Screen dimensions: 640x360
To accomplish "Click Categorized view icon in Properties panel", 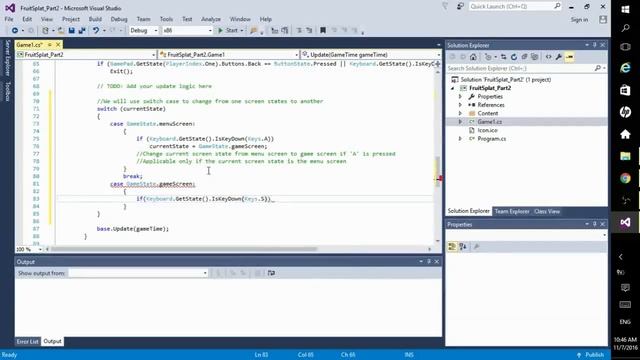I will pyautogui.click(x=452, y=247).
